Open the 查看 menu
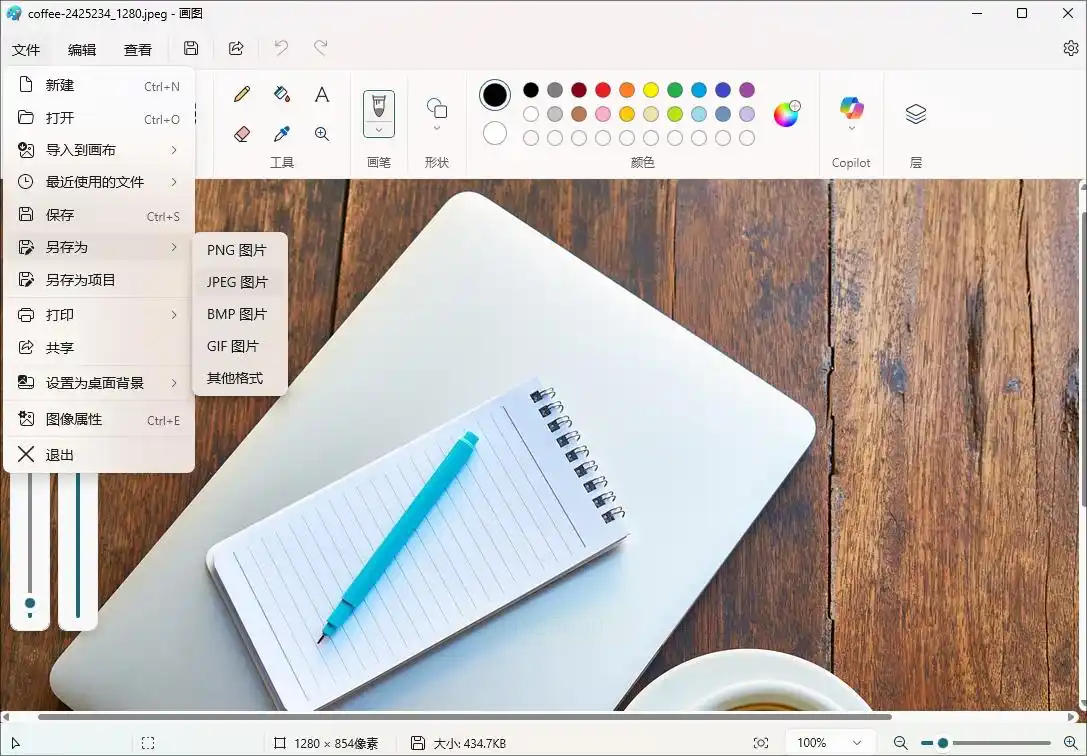1087x756 pixels. pyautogui.click(x=137, y=50)
